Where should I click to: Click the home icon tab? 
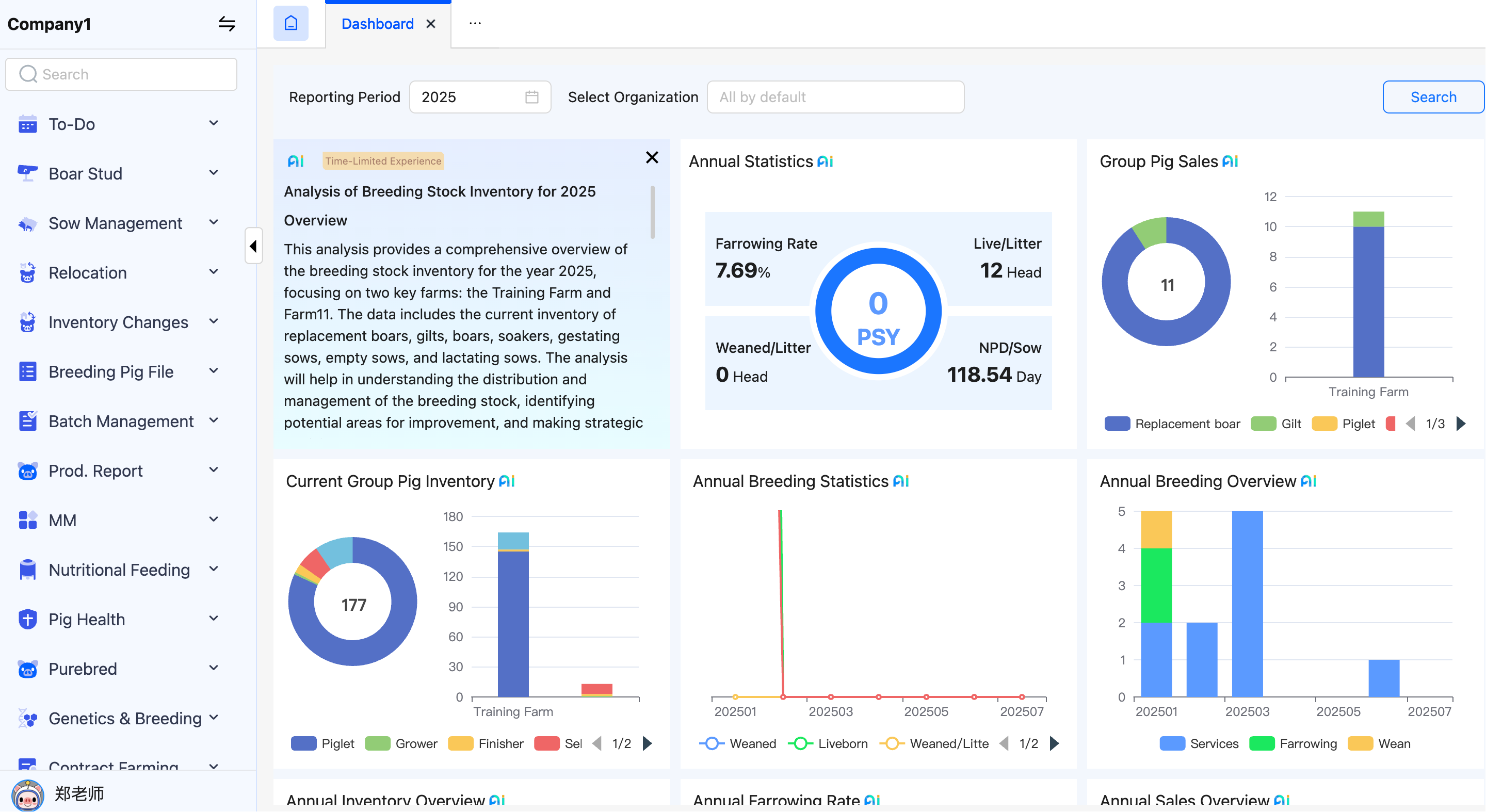click(x=290, y=24)
